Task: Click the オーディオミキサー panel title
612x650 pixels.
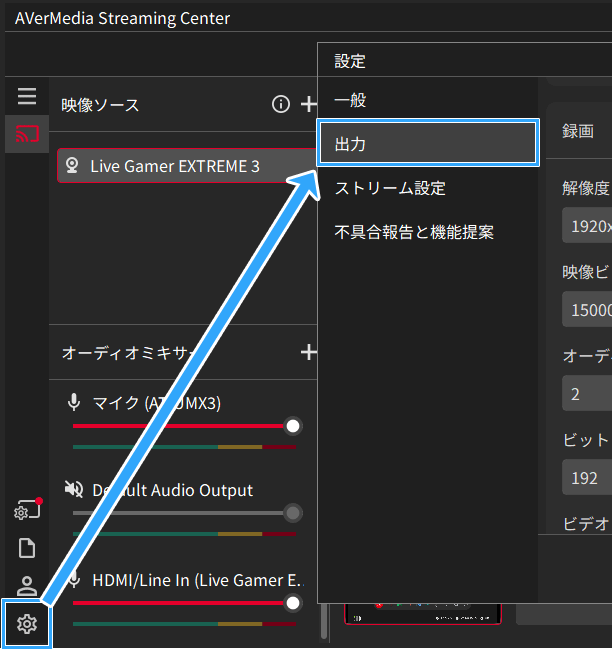Action: [x=128, y=353]
